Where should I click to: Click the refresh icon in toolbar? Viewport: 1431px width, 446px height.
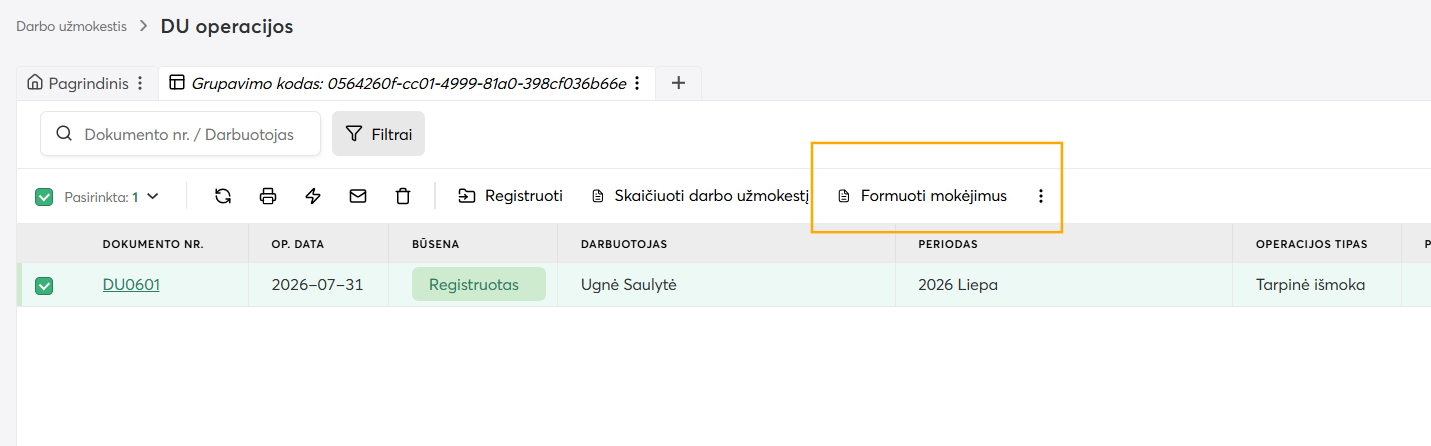[x=223, y=196]
